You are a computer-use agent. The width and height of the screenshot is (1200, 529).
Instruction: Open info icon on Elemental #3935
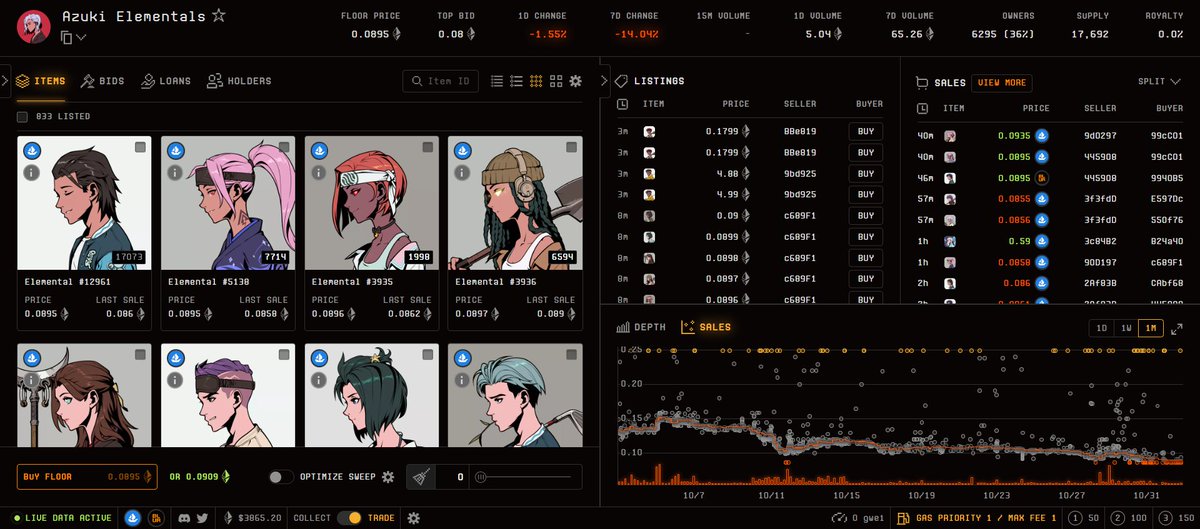click(x=320, y=172)
